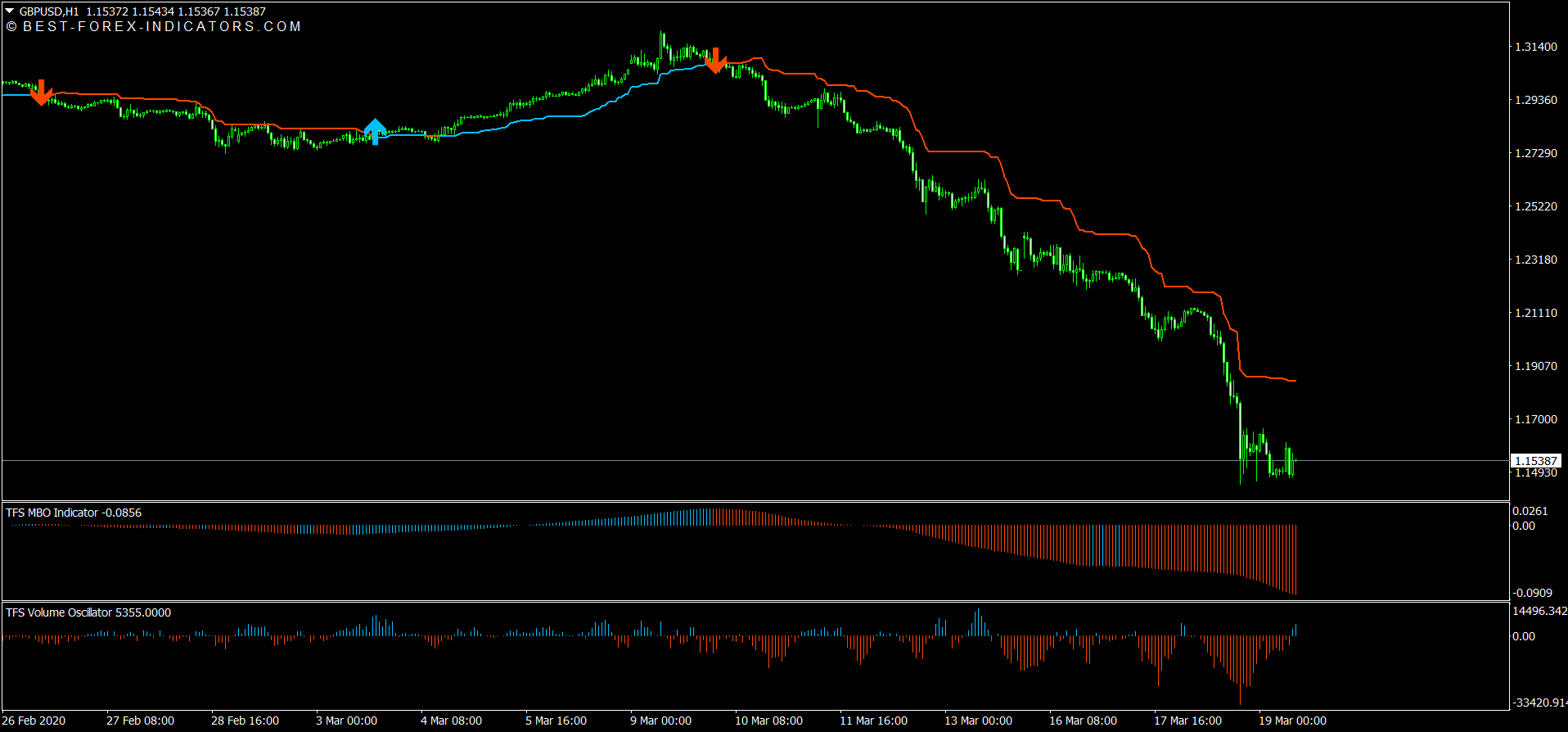Image resolution: width=1568 pixels, height=732 pixels.
Task: Click the 26 Feb 2020 date label
Action: (x=34, y=721)
